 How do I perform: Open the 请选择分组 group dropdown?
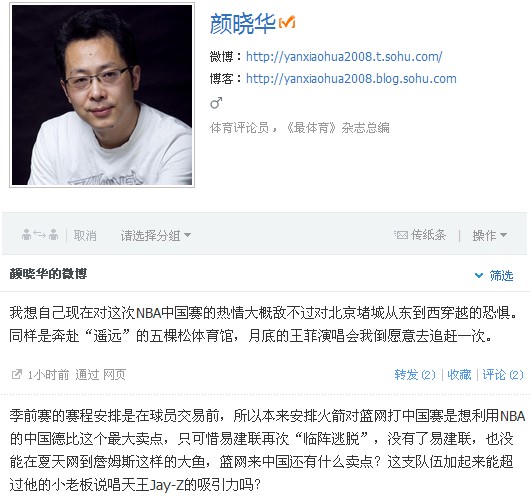click(155, 235)
